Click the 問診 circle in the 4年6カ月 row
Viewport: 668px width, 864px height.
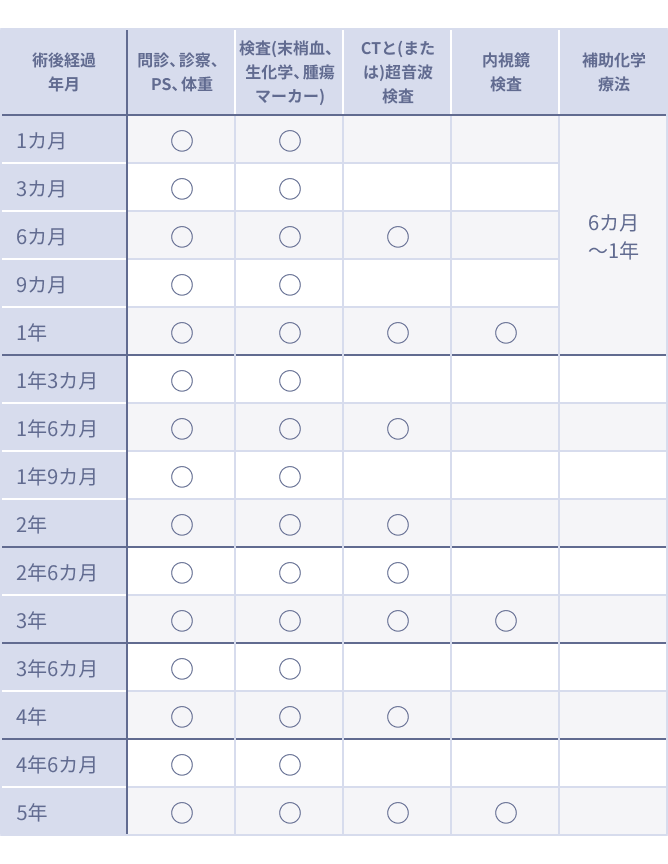181,764
